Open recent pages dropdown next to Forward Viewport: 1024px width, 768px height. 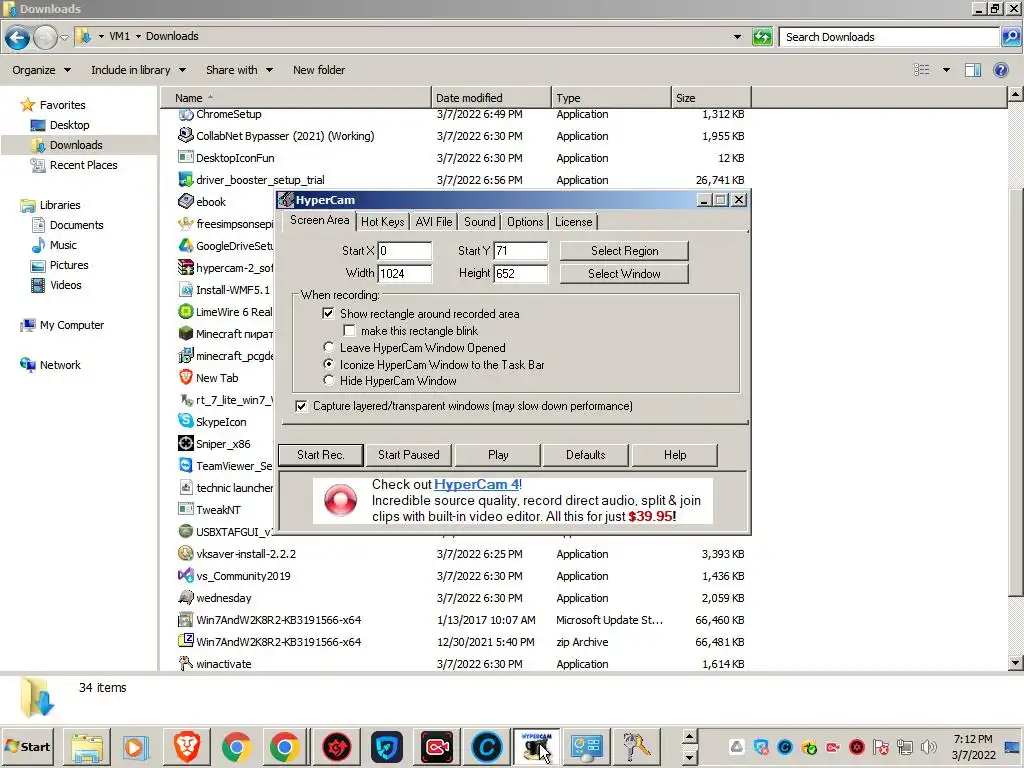tap(64, 37)
